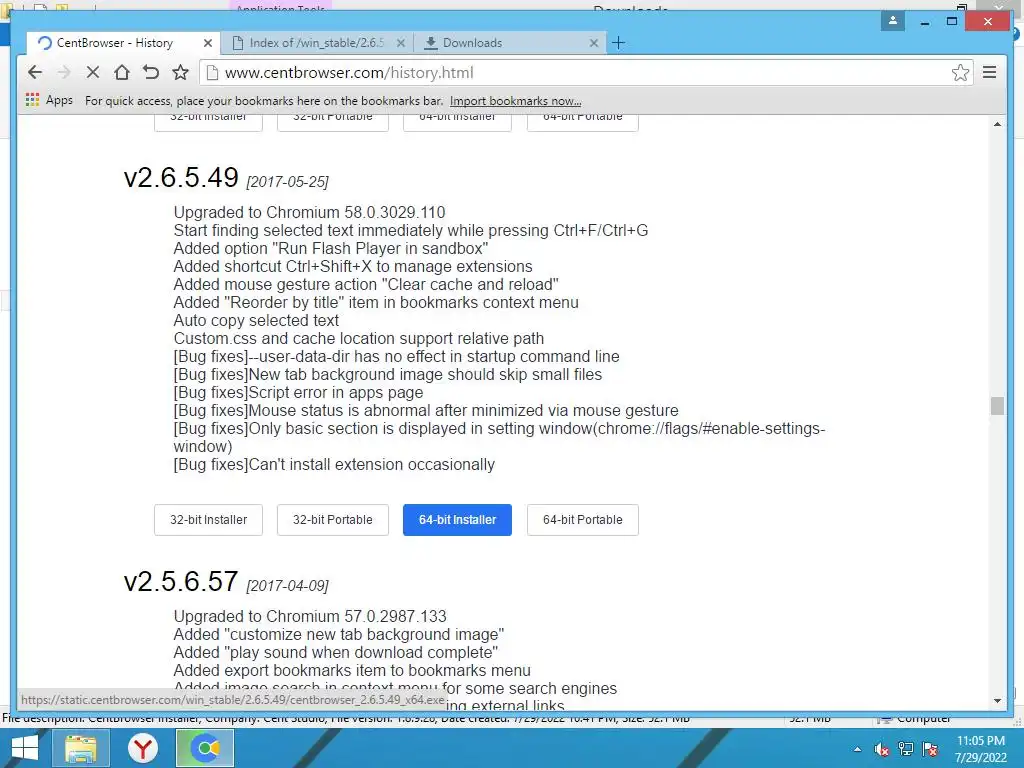
Task: Open the Windows Start button
Action: 24,748
